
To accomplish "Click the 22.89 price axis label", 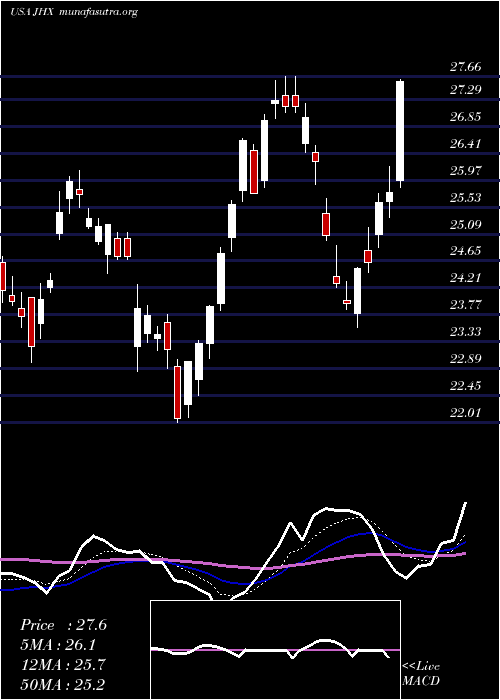I will pyautogui.click(x=465, y=358).
